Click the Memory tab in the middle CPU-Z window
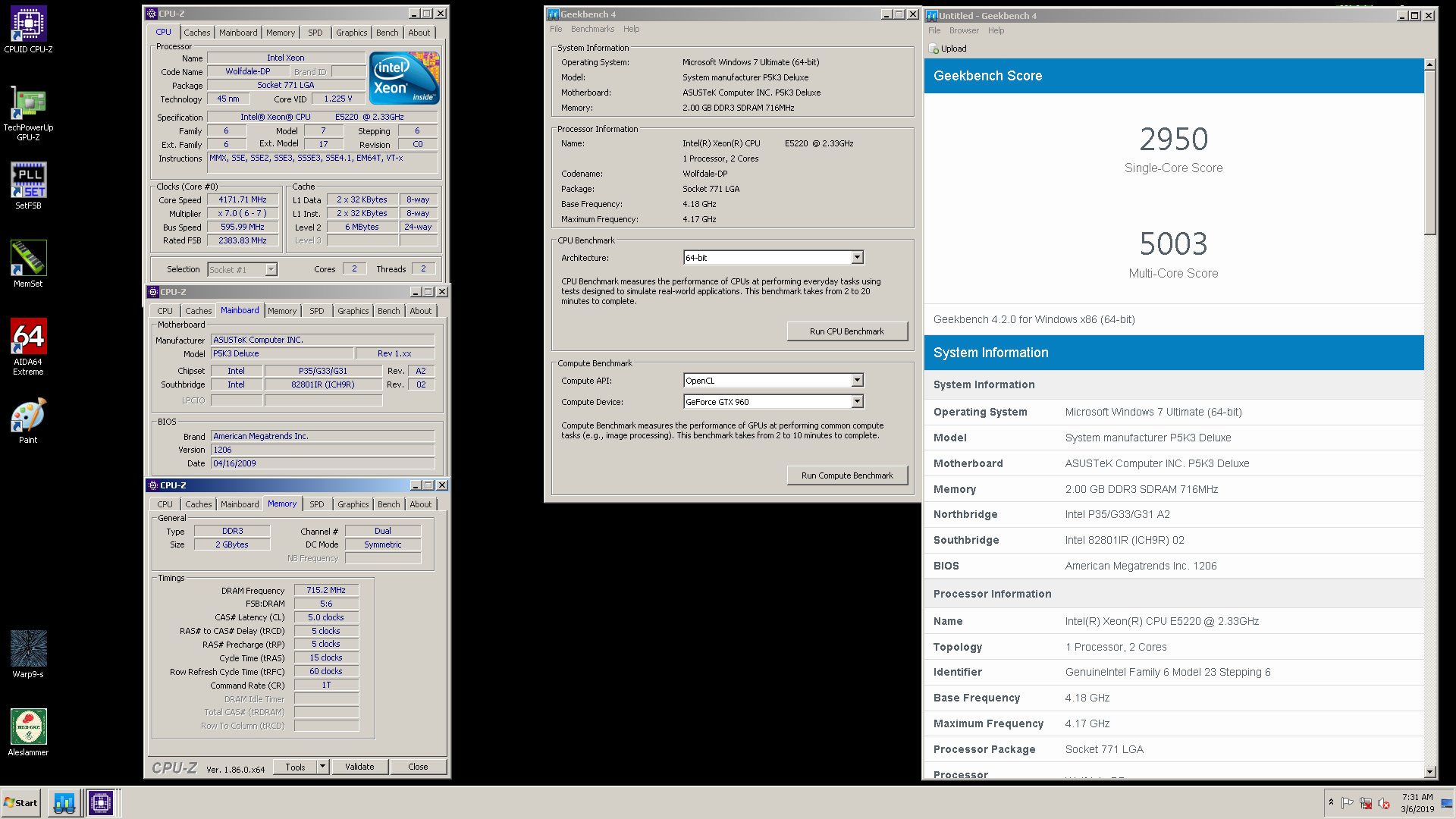 282,311
